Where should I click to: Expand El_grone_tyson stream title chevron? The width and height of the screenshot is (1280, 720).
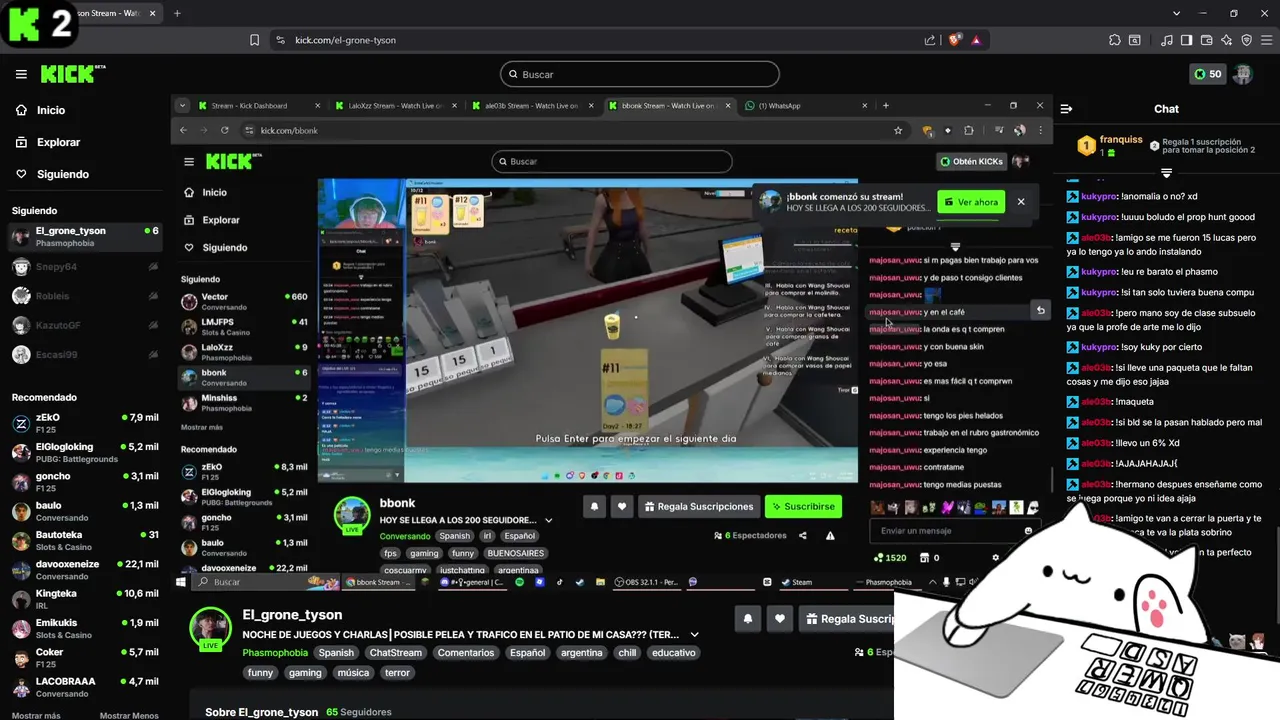tap(694, 634)
